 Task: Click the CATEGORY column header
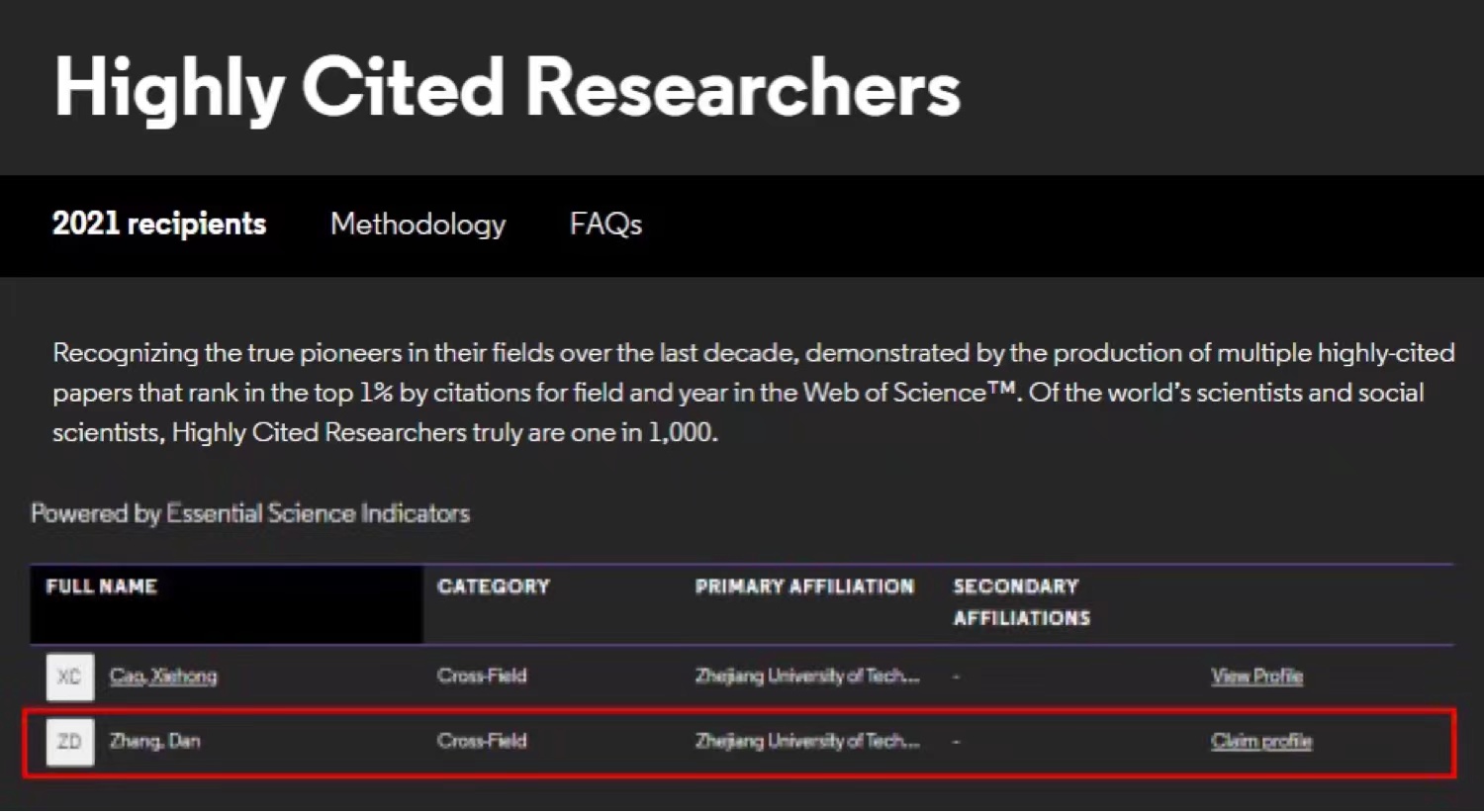[494, 586]
